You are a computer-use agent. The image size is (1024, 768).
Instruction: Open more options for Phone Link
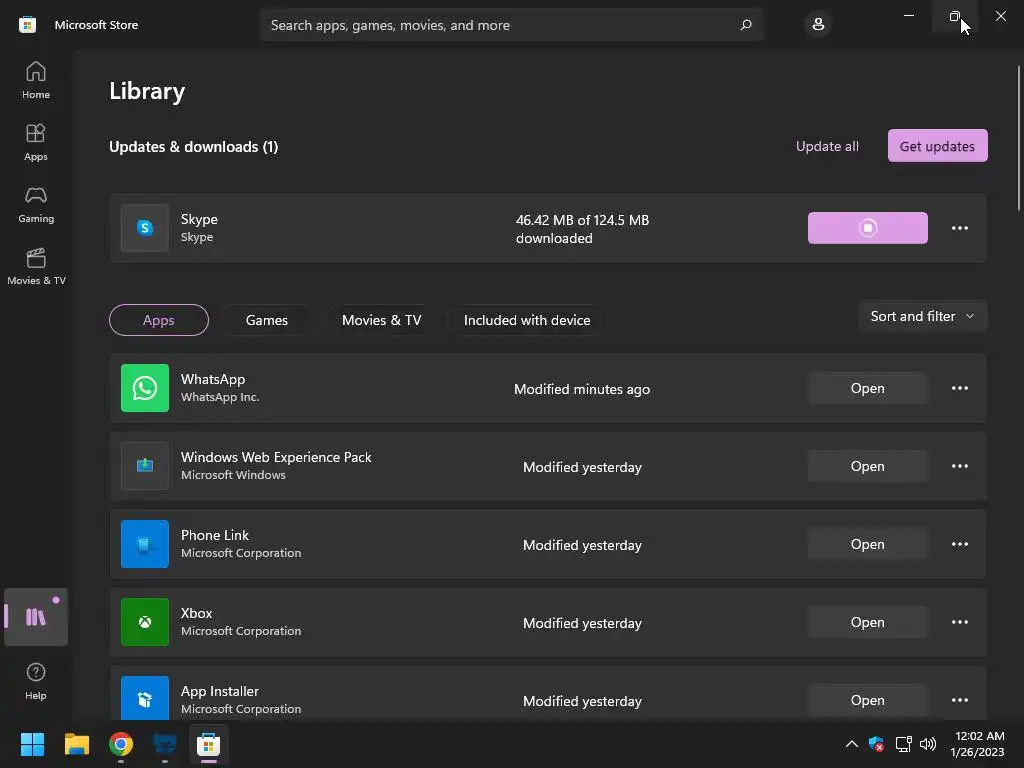click(959, 544)
